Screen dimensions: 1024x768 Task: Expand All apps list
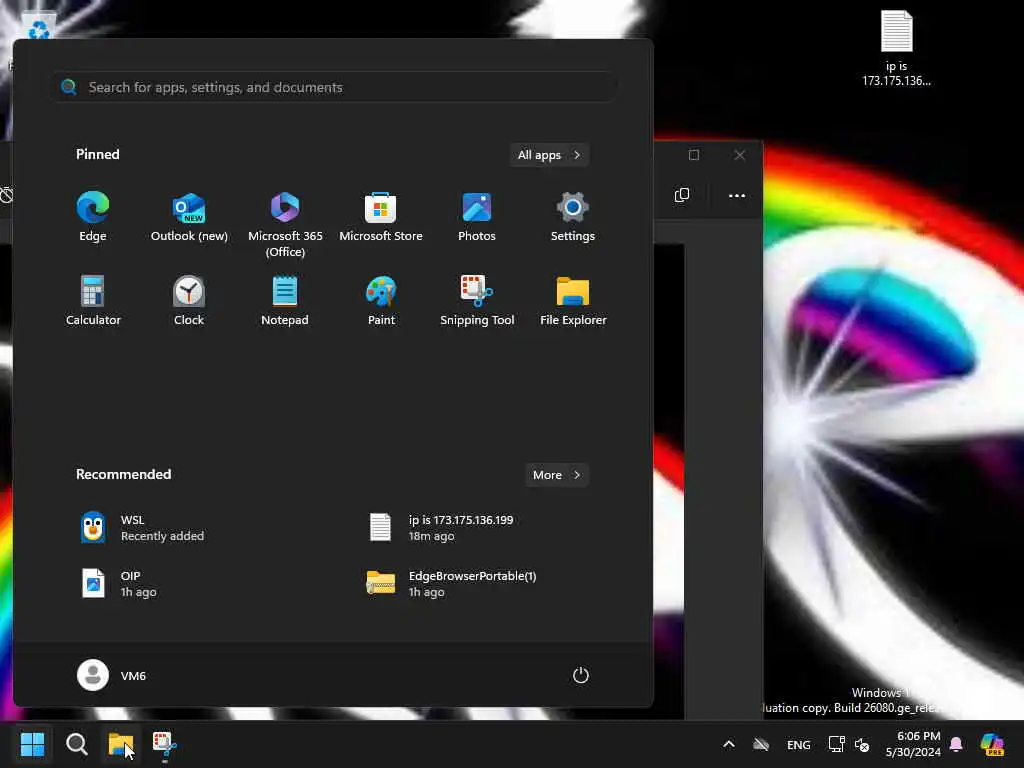(x=549, y=155)
